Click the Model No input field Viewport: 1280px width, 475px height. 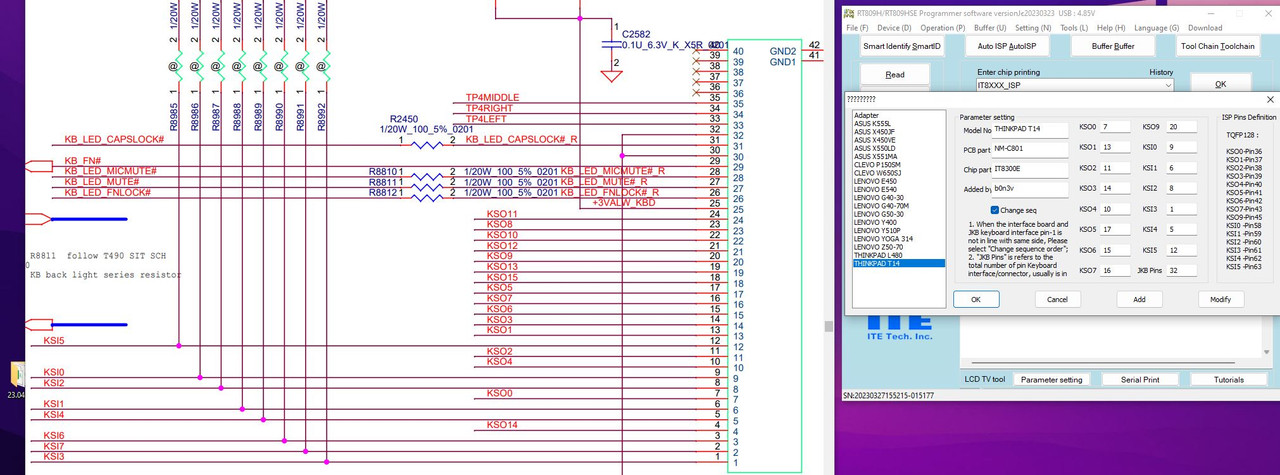tap(1030, 130)
